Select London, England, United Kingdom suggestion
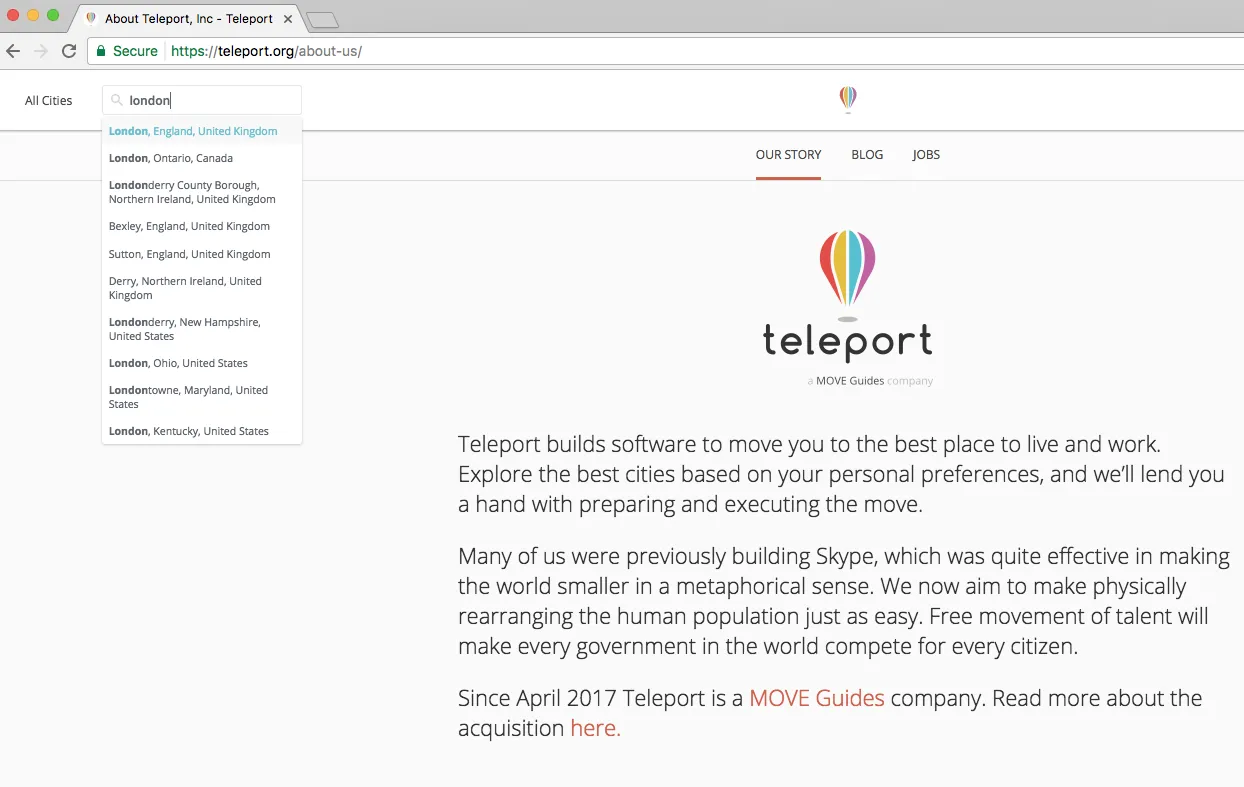 (x=202, y=131)
